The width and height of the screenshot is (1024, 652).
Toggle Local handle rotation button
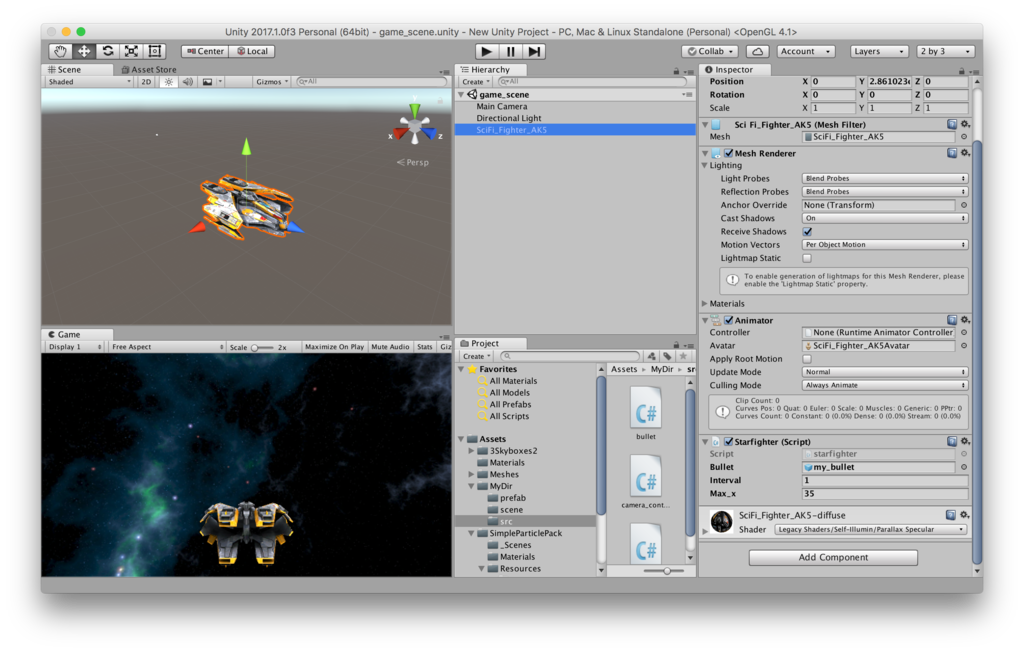[252, 51]
